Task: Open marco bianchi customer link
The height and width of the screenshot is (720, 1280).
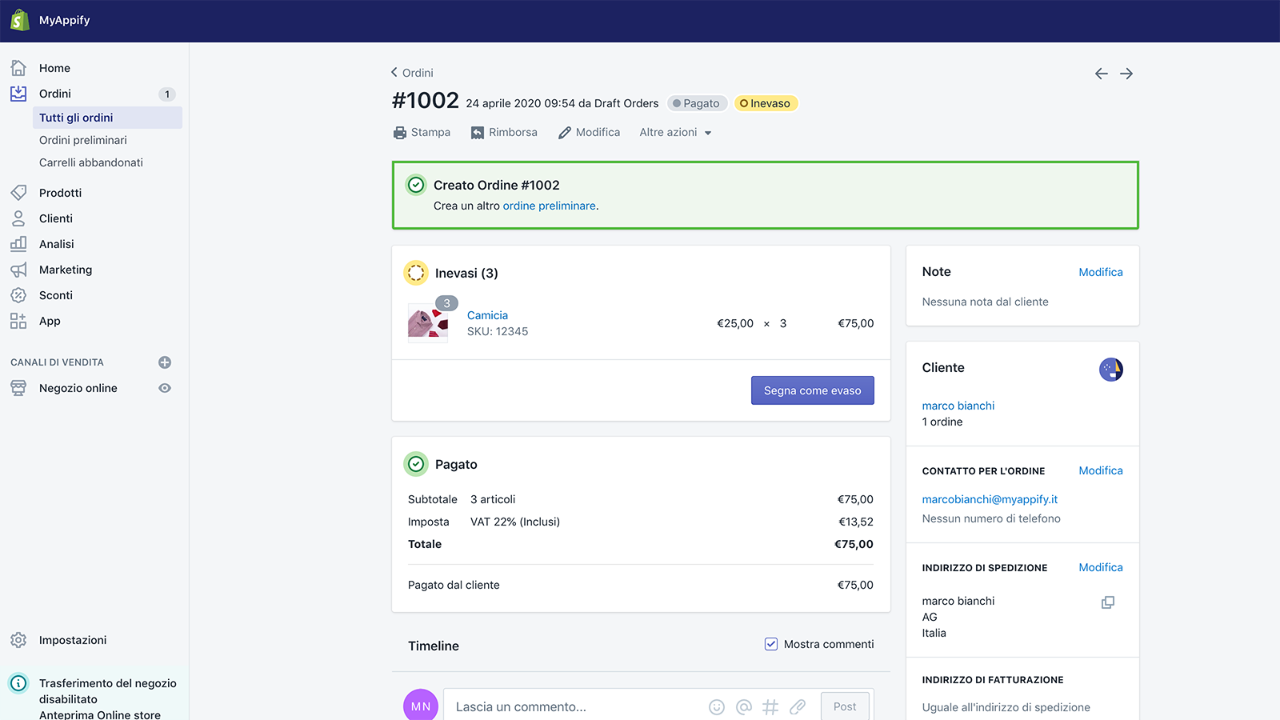Action: [958, 406]
